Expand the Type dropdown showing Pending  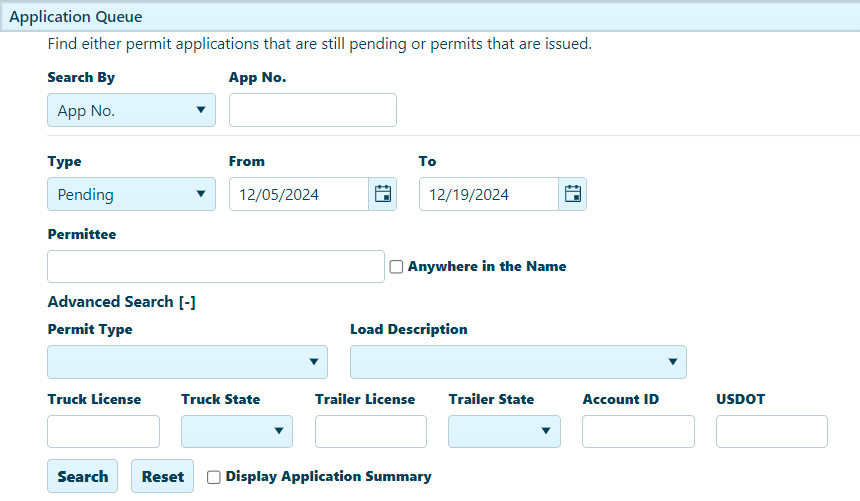[131, 195]
